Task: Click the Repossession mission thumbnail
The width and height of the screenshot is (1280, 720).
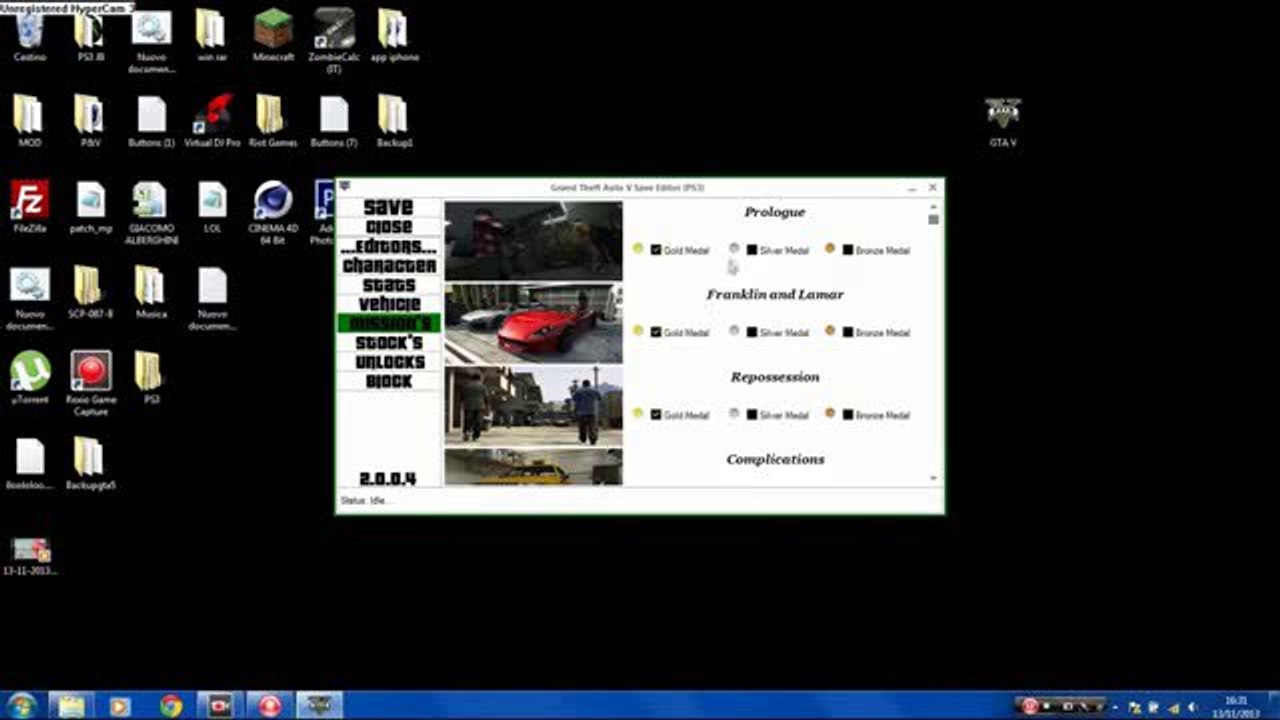Action: [533, 406]
